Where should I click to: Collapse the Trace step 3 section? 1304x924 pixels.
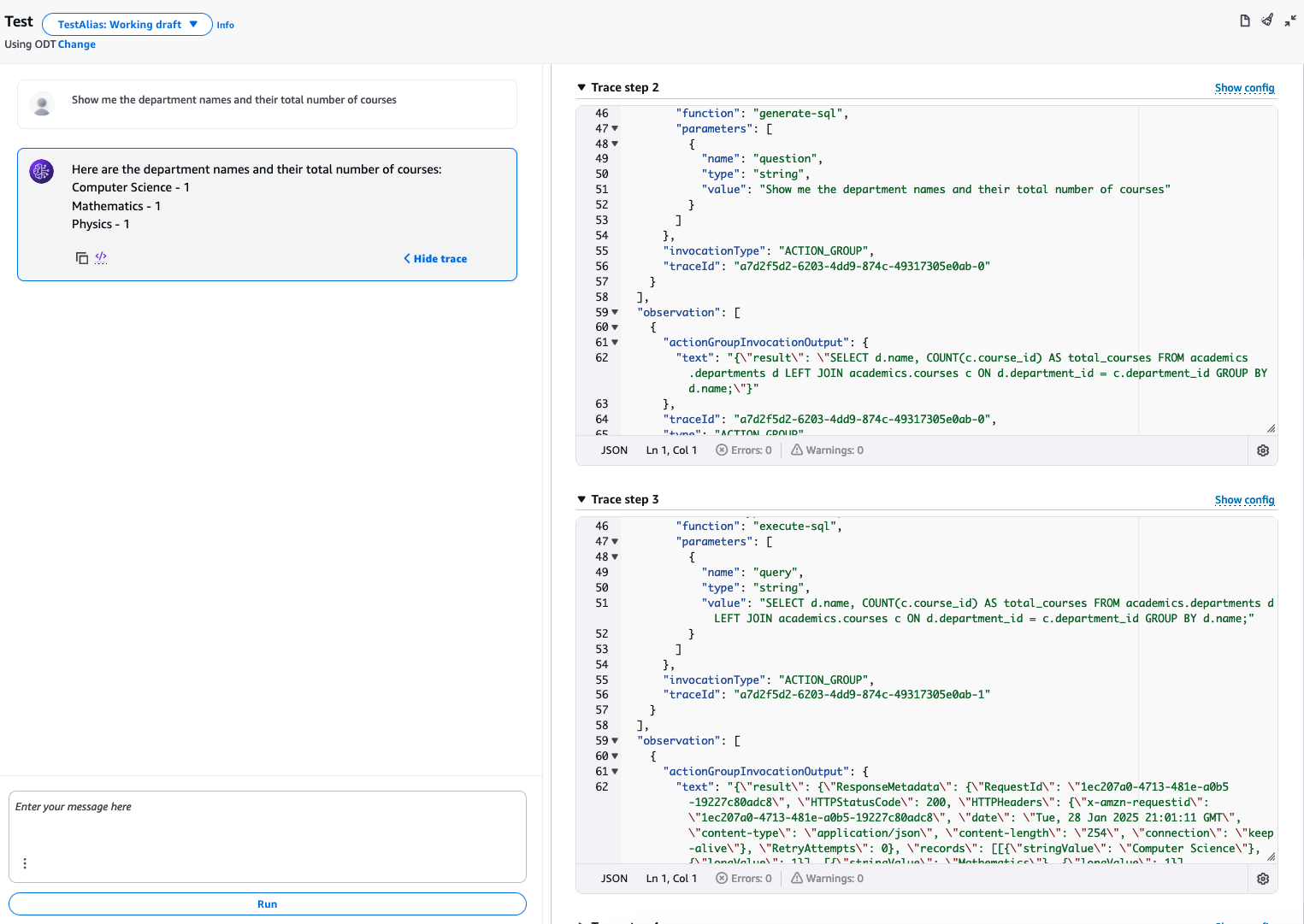click(x=581, y=499)
